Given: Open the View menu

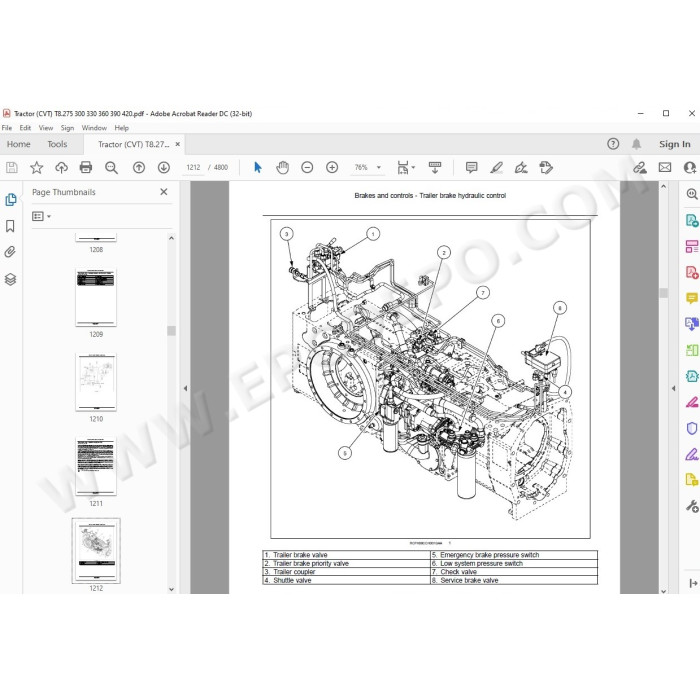Looking at the screenshot, I should point(46,128).
